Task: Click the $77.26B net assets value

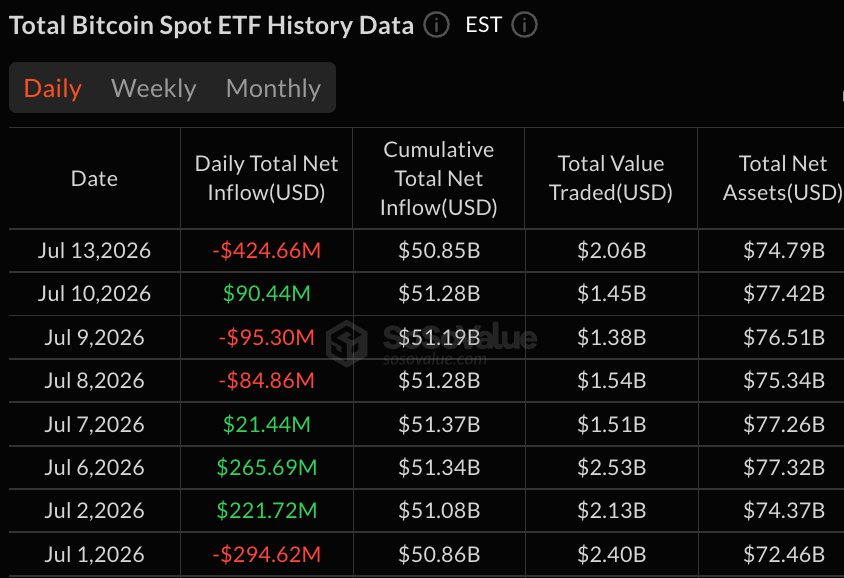Action: tap(784, 425)
